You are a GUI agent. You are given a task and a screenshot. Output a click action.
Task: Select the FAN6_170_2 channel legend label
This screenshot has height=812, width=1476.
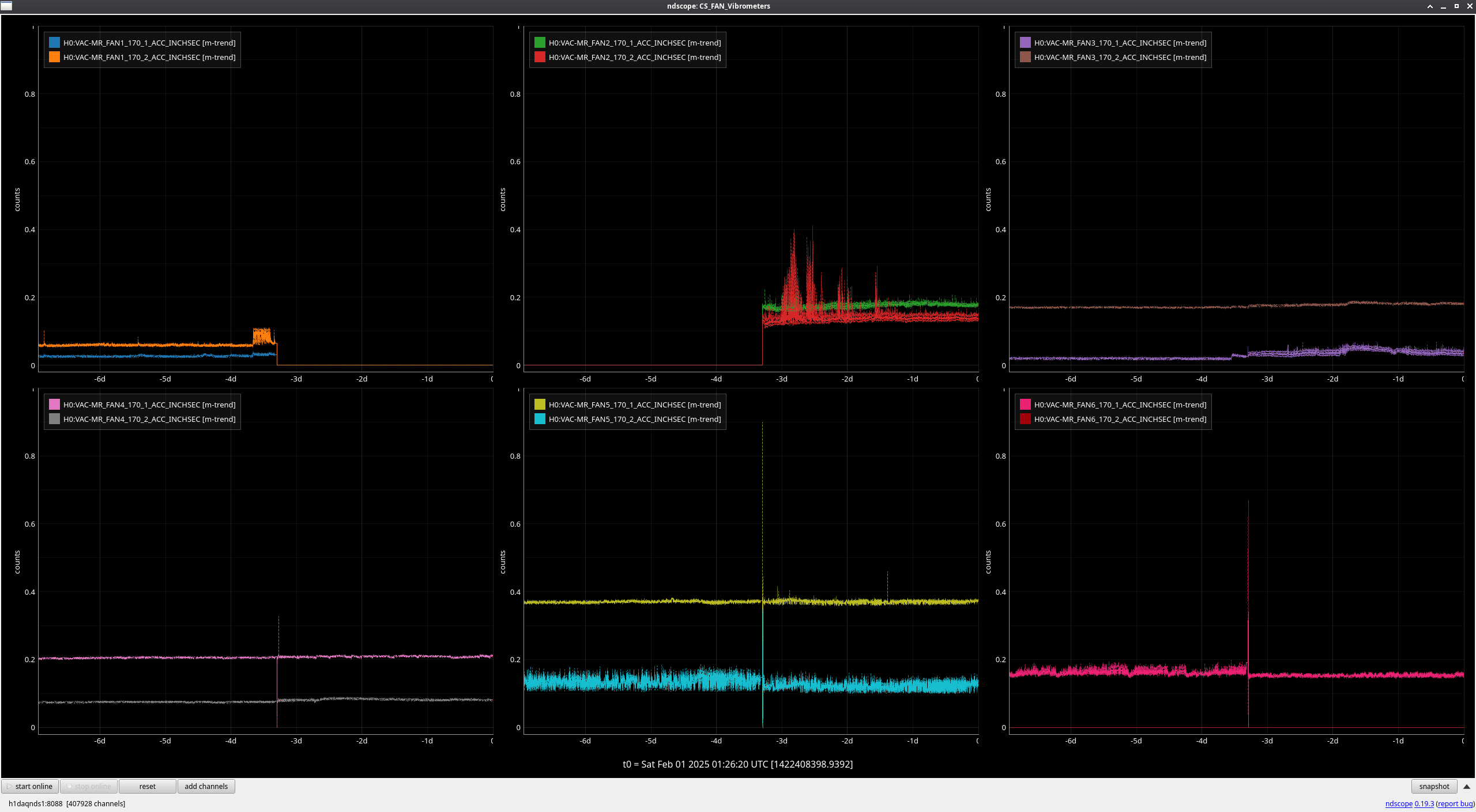click(1120, 419)
